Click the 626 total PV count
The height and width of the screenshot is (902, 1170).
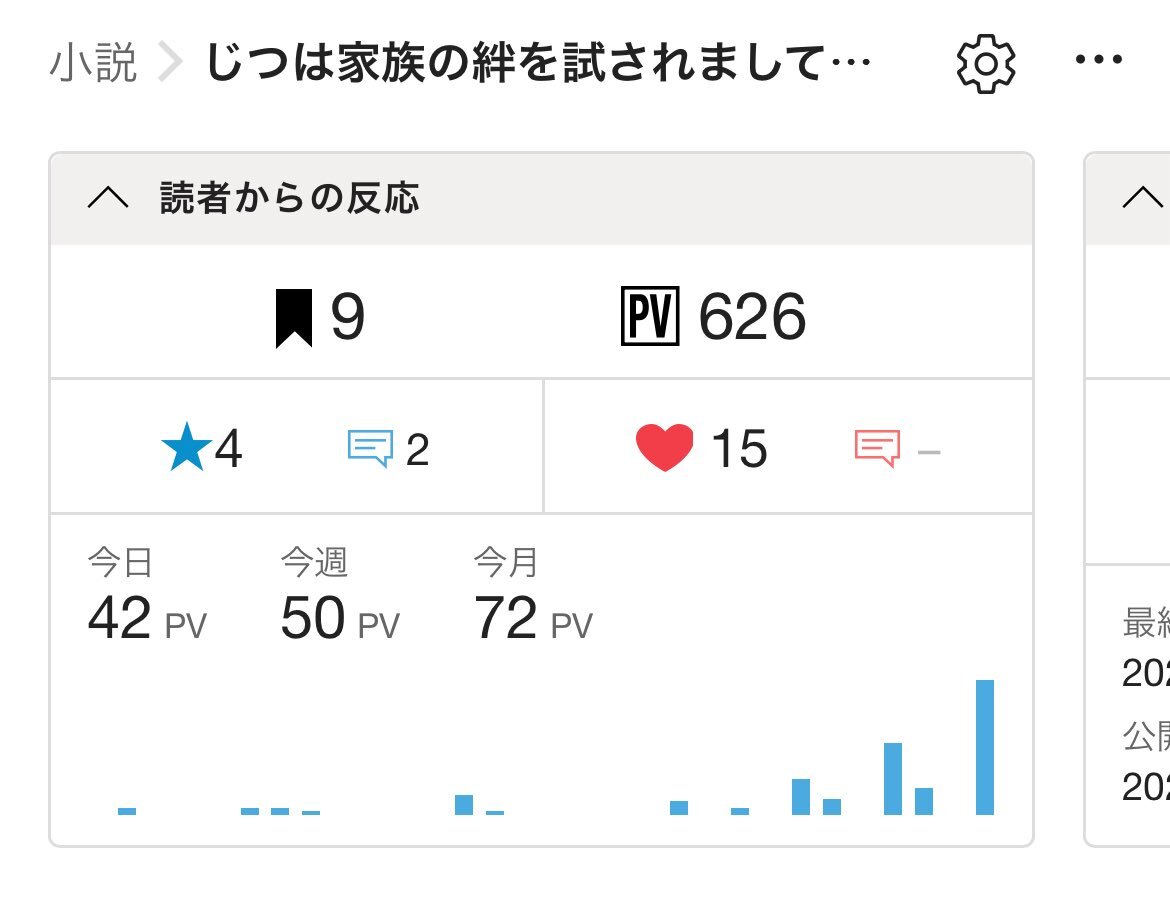(752, 317)
